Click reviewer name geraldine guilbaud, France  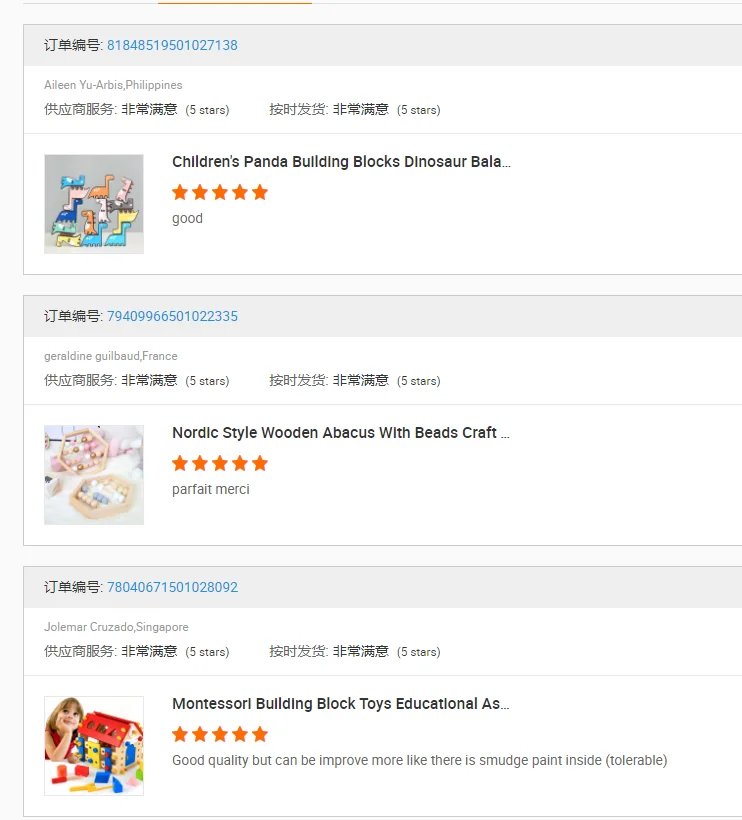point(111,356)
